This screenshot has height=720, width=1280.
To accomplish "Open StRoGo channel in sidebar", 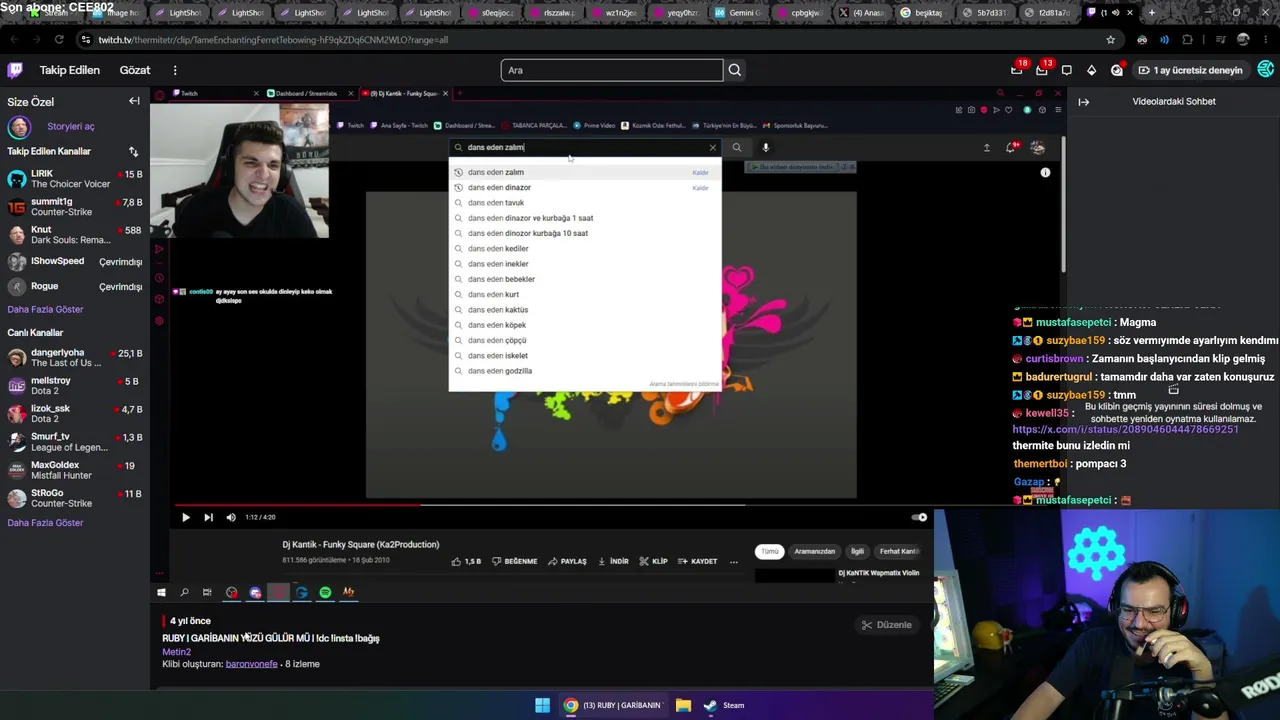I will 75,498.
